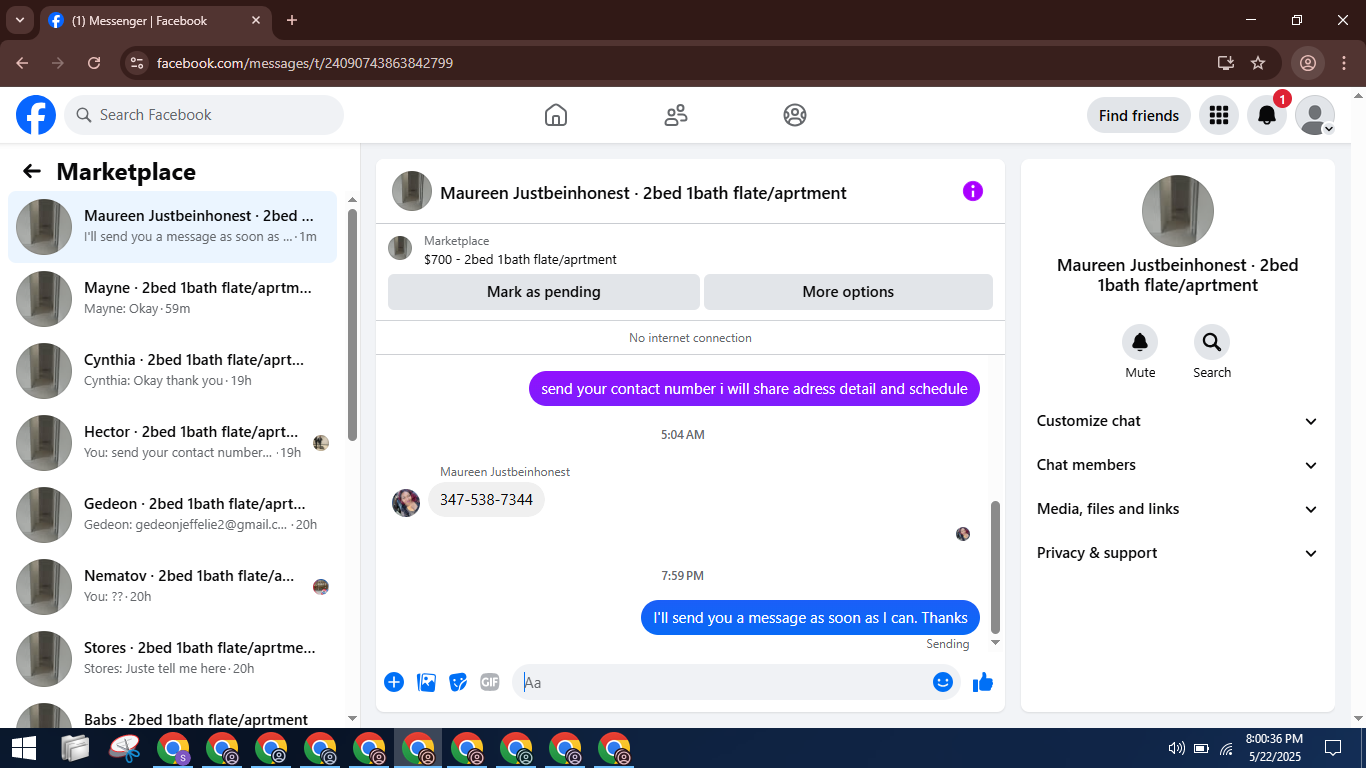Click the chat messages scrollbar thumb

tap(995, 567)
